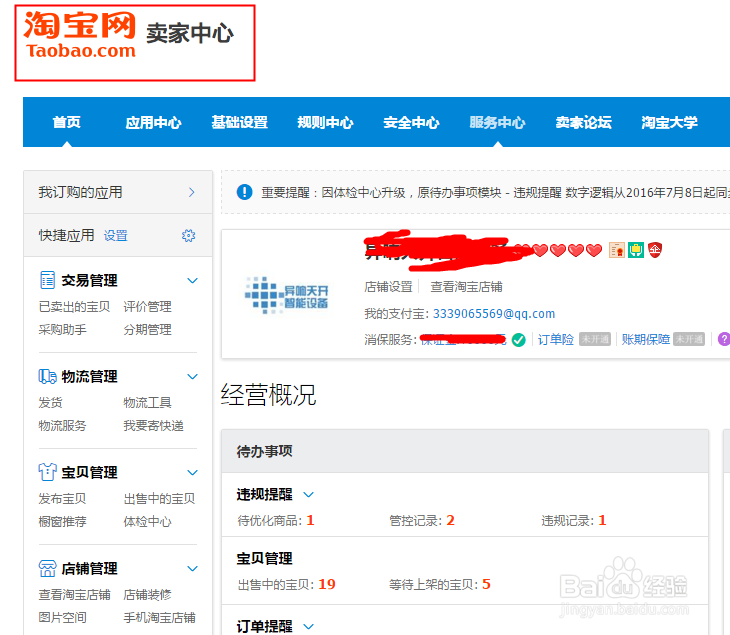This screenshot has height=635, width=730.
Task: Click the shop logo thumbnail
Action: coord(287,296)
